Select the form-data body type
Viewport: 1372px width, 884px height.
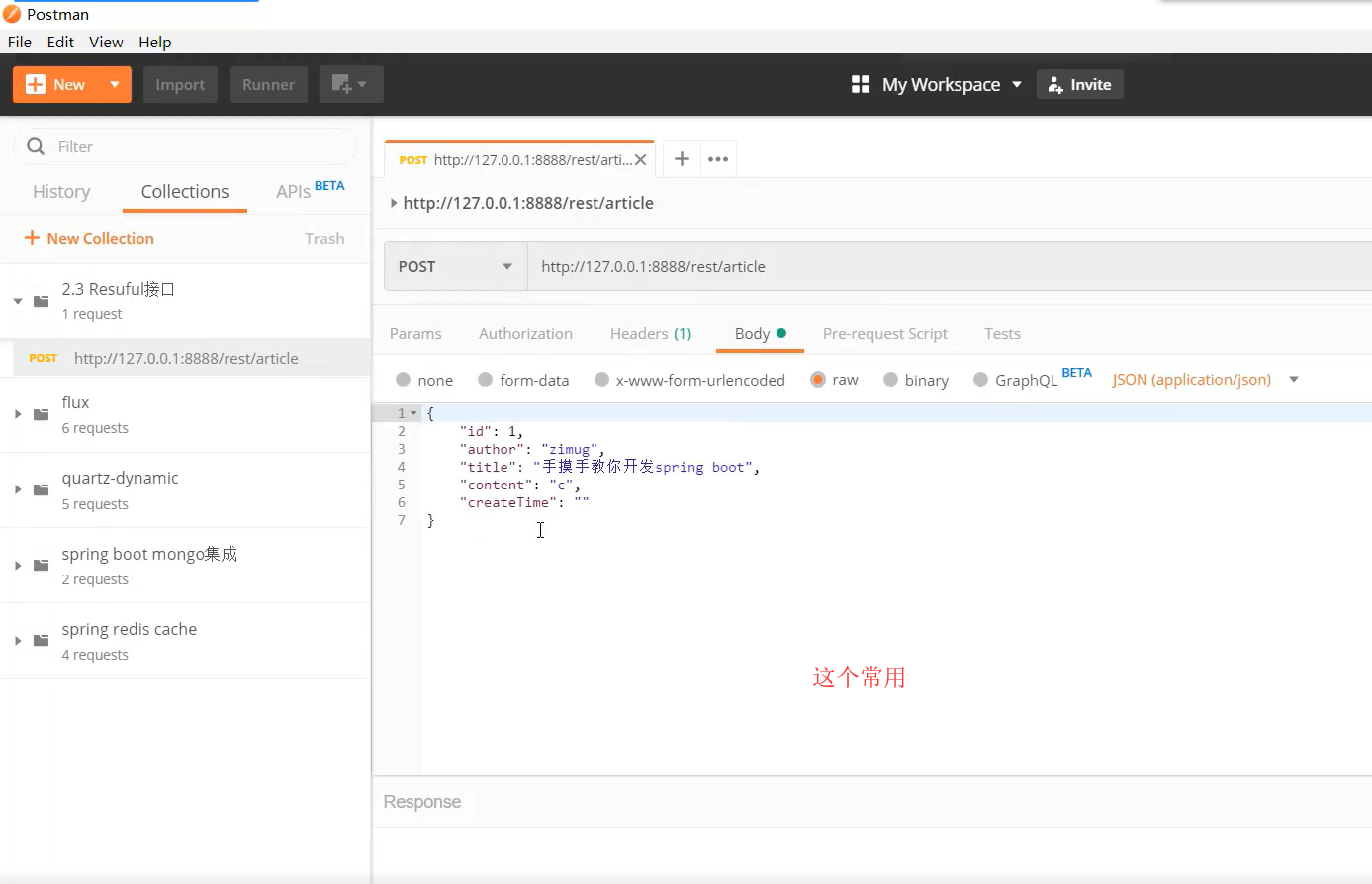click(485, 380)
